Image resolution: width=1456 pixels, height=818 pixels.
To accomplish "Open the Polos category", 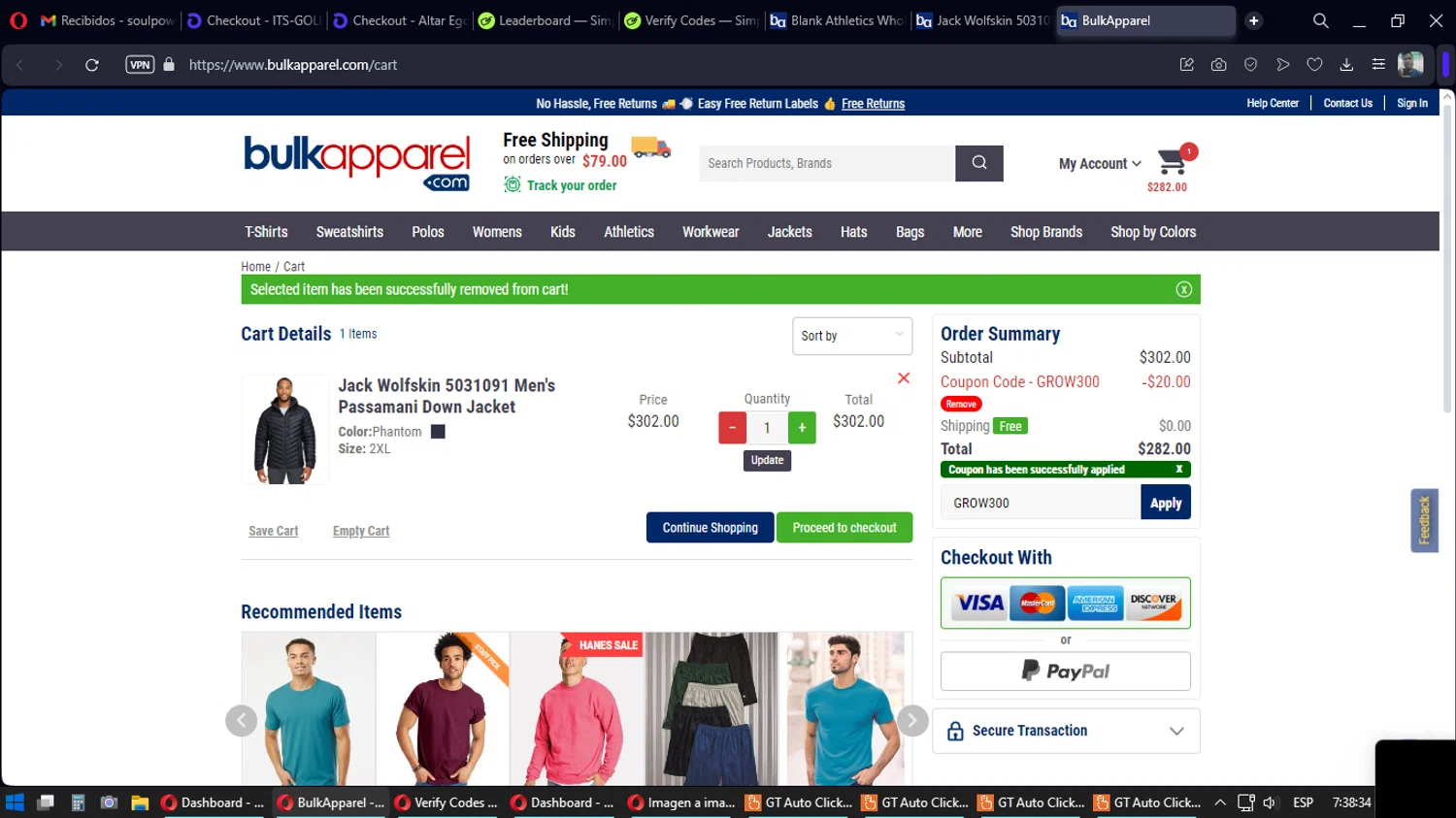I will 428,232.
